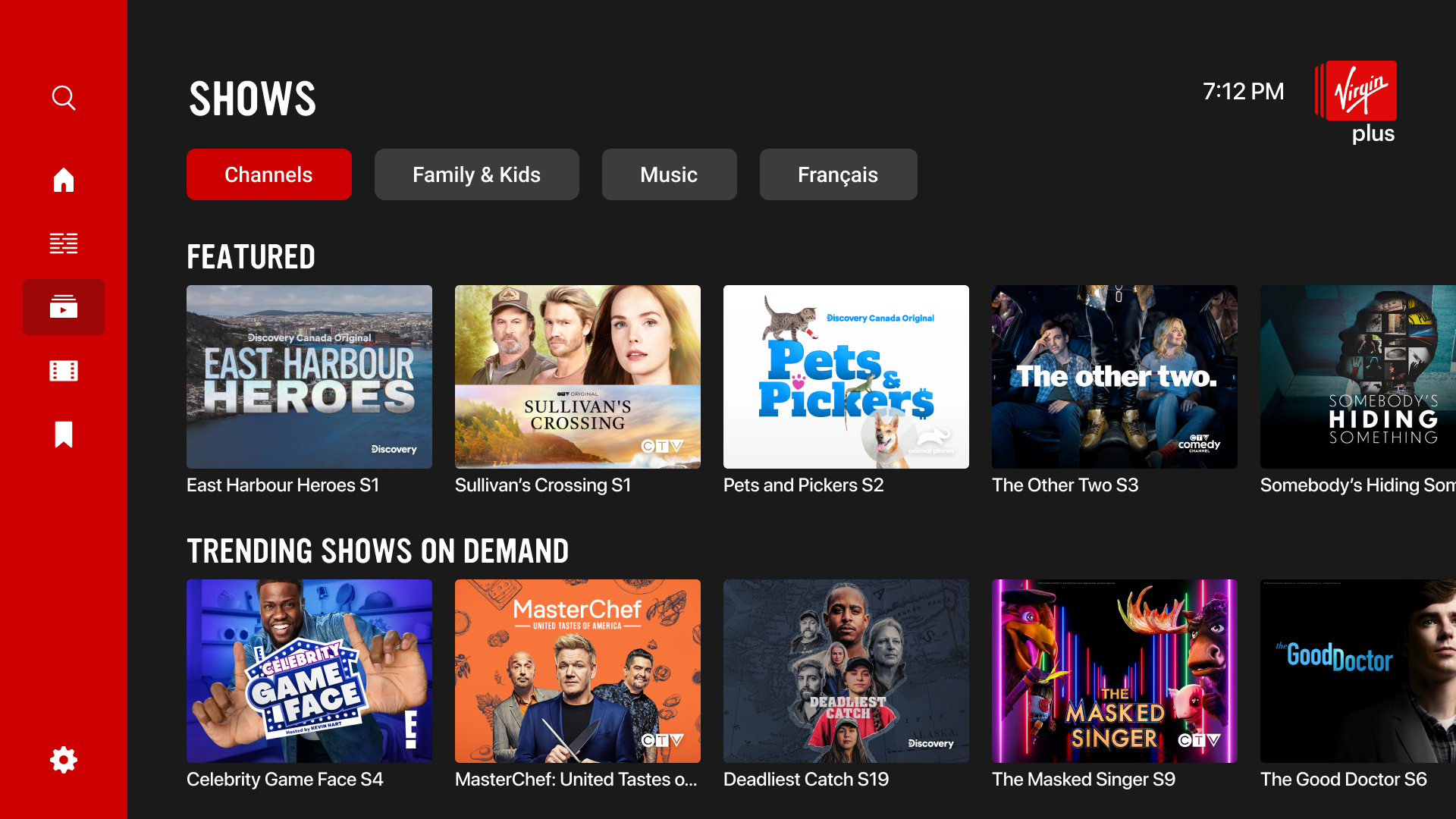Open the MasterChef: United Tastes poster
Viewport: 1456px width, 819px height.
(577, 671)
